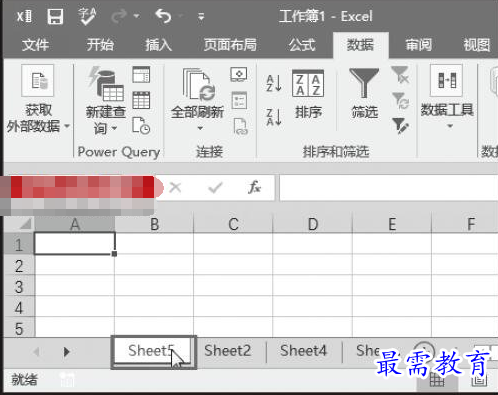This screenshot has height=395, width=498.
Task: Switch to the 公式 ribbon tab
Action: click(x=302, y=45)
